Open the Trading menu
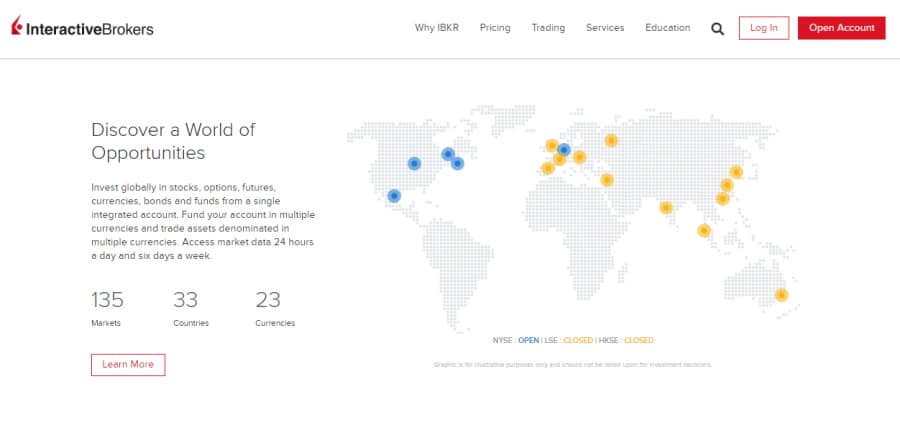 [x=548, y=28]
